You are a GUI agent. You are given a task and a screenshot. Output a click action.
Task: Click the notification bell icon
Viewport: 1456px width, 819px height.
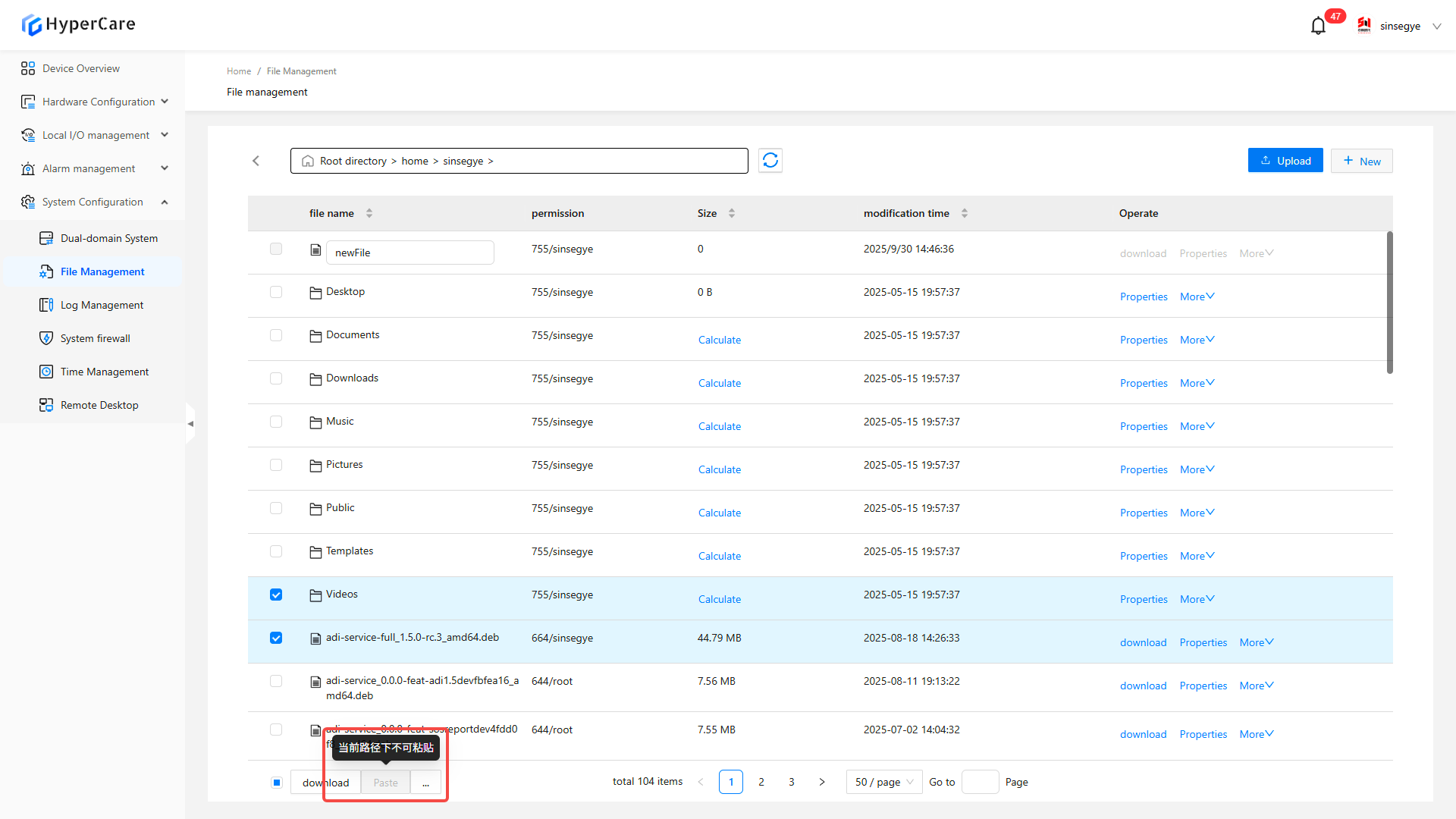click(1318, 26)
